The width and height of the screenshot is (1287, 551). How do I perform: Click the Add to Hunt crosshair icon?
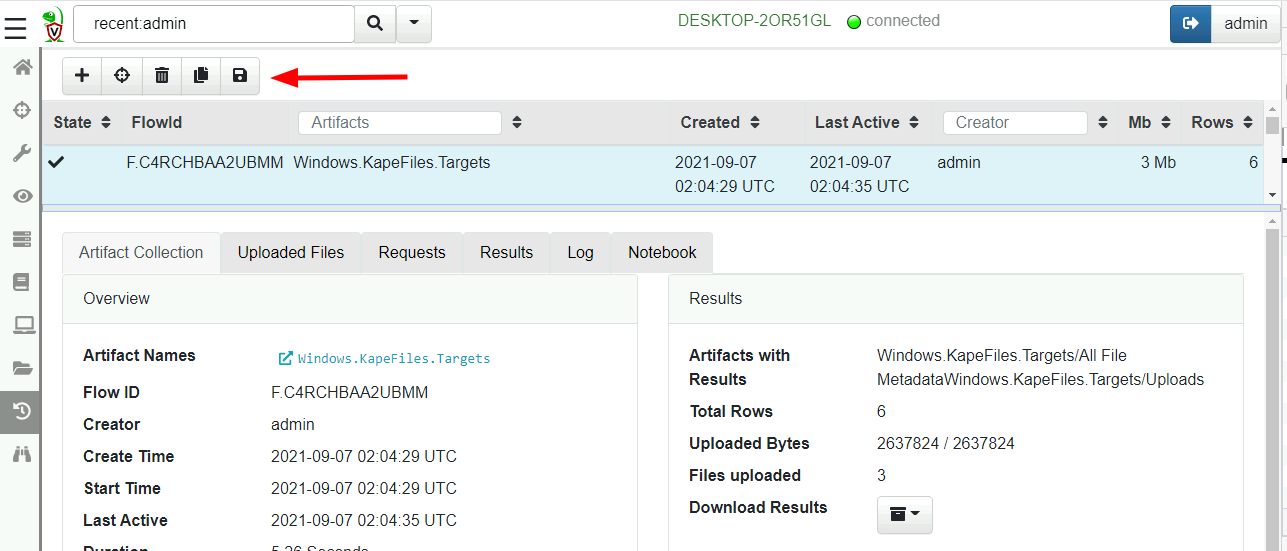pyautogui.click(x=122, y=76)
